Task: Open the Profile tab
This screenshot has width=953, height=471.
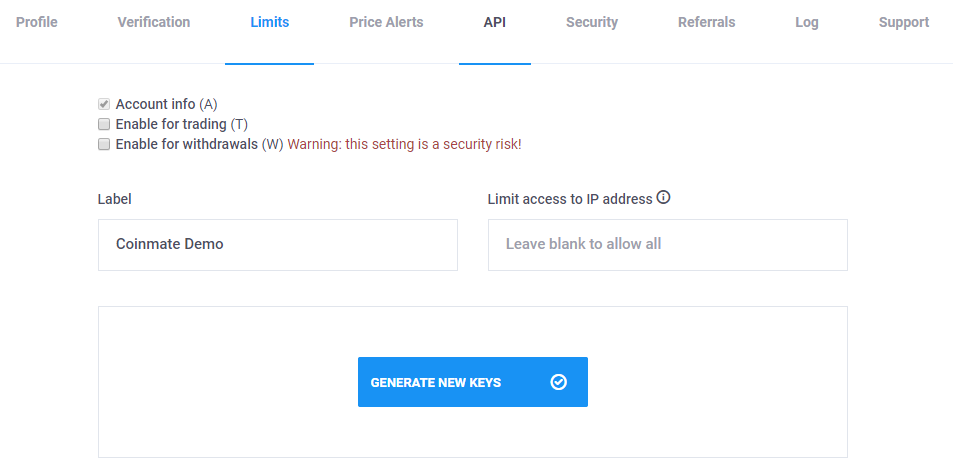Action: (x=36, y=22)
